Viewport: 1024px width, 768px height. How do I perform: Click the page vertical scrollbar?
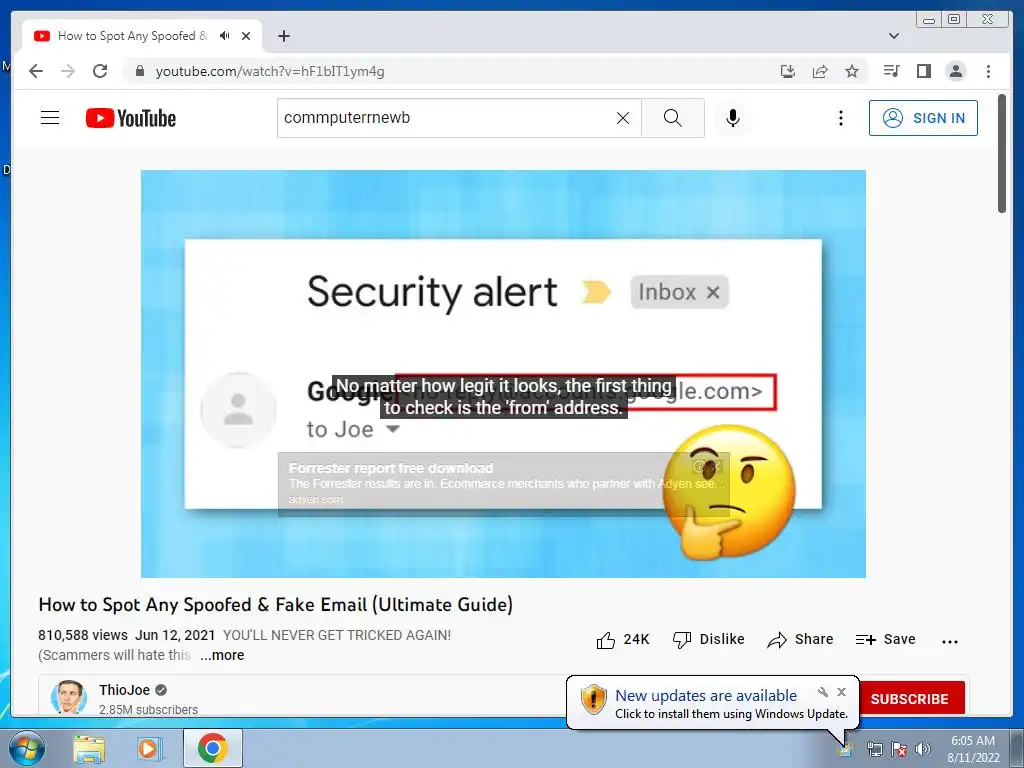(1002, 153)
